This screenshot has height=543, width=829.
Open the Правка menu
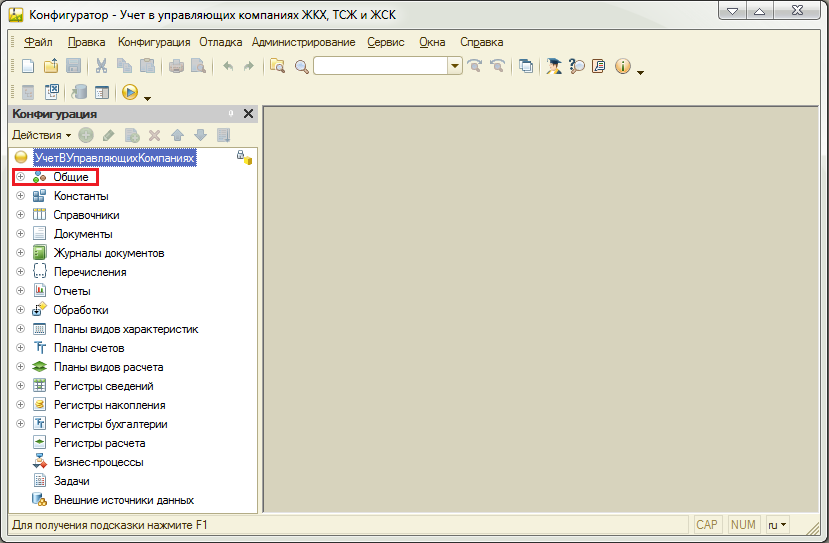(86, 42)
